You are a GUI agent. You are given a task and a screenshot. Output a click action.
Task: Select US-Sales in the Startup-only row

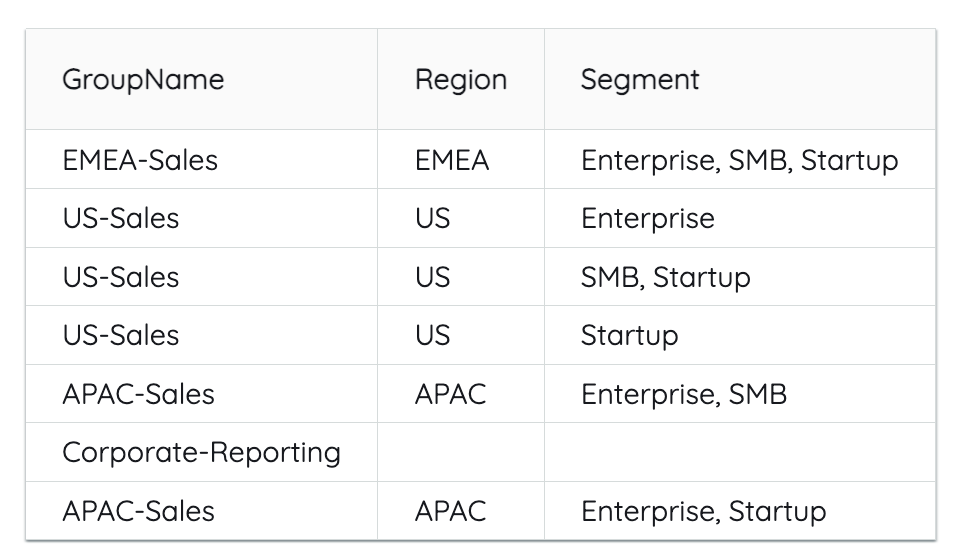click(x=121, y=335)
